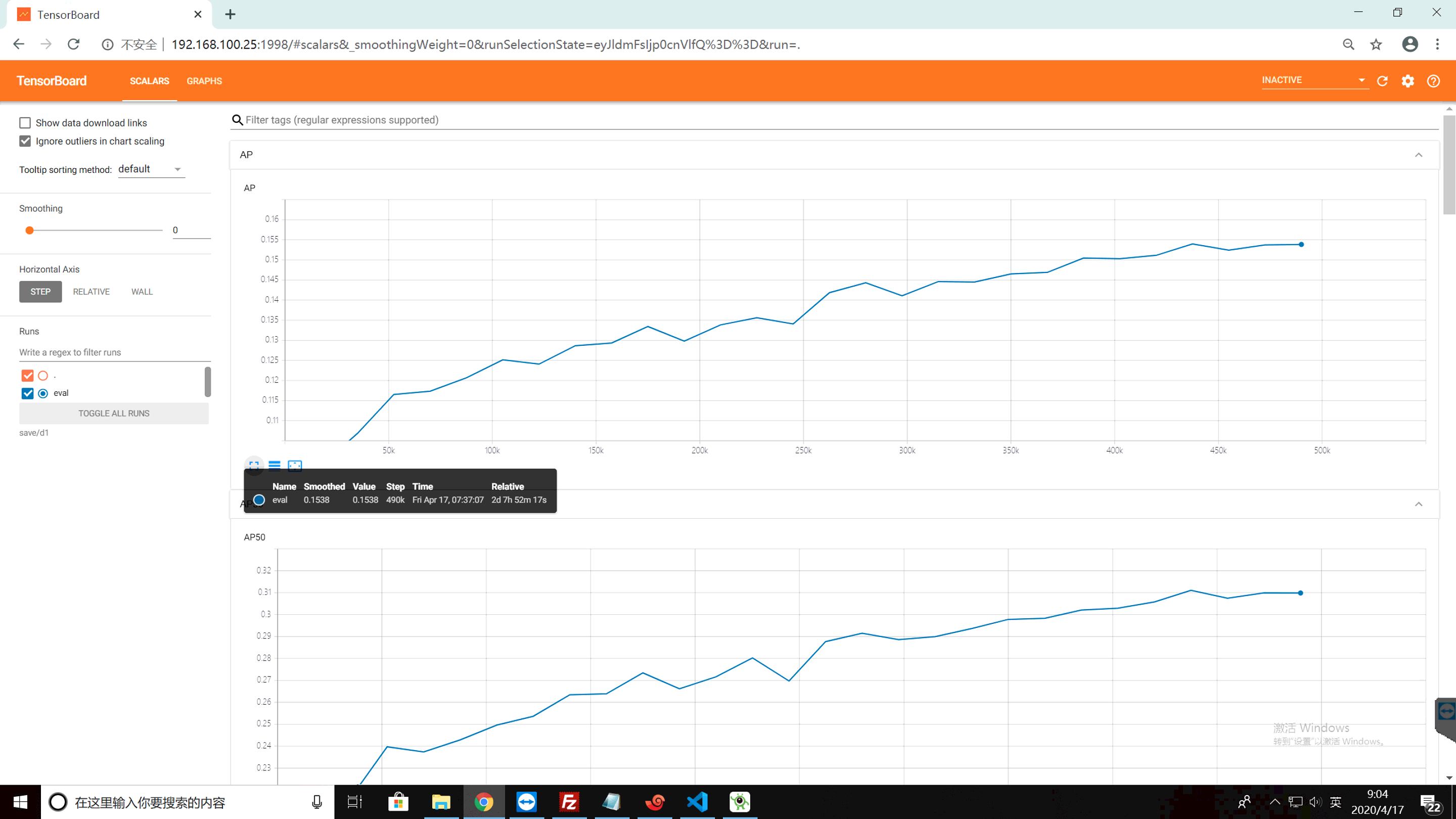Refresh TensorBoard data

1382,81
